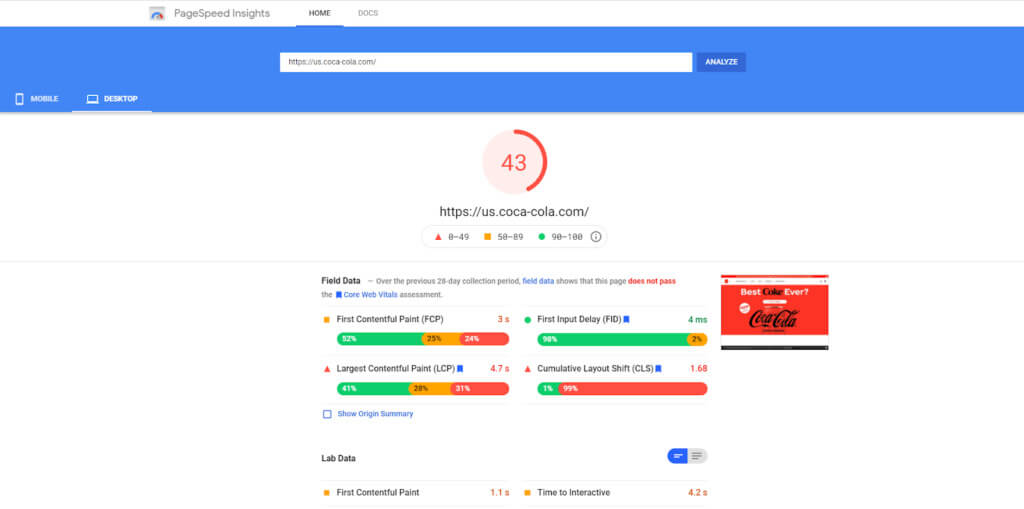Click the score legend info icon
This screenshot has height=509, width=1024.
pyautogui.click(x=596, y=237)
